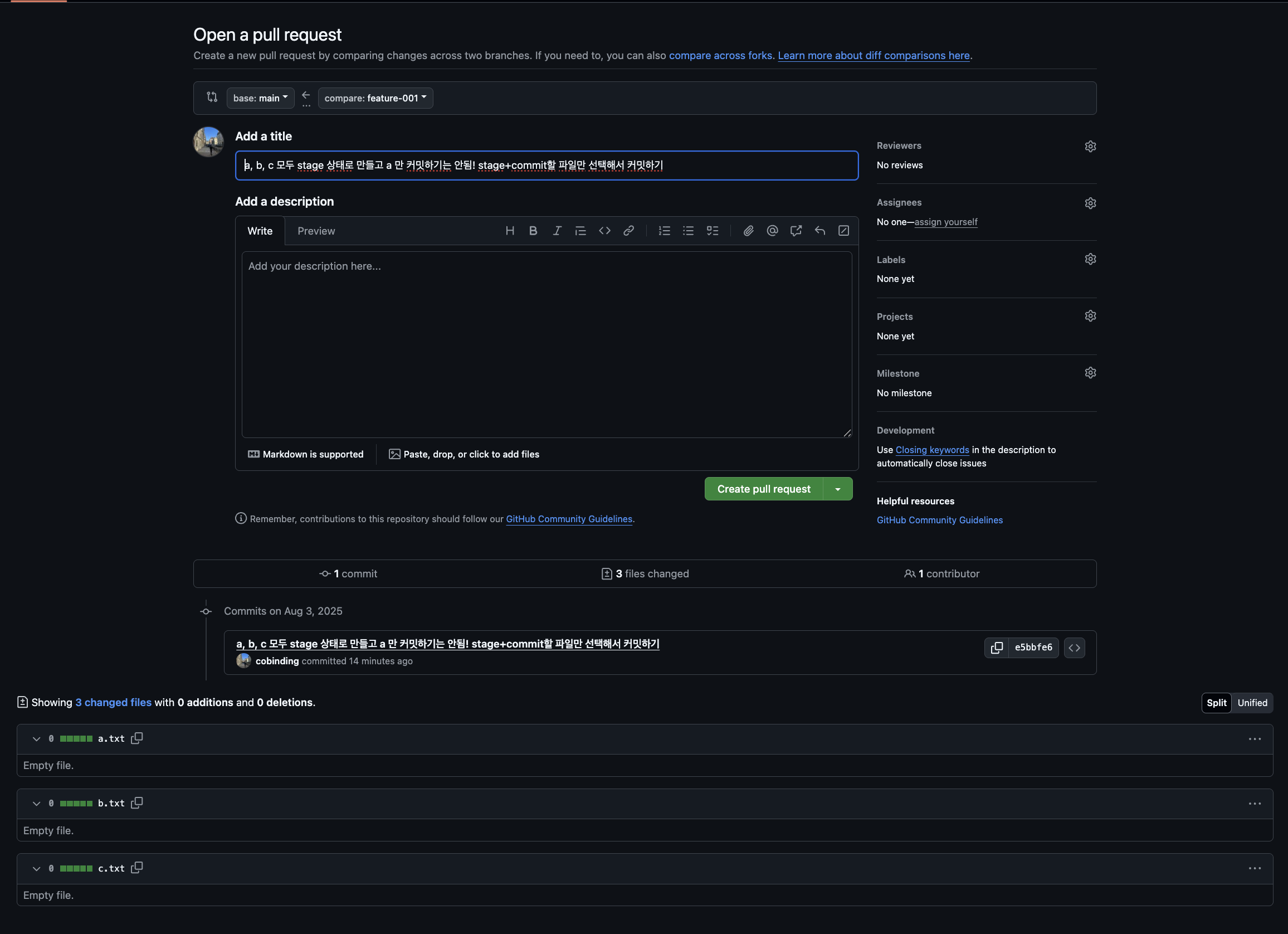Copy the commit SHA e5bbfe6
The width and height of the screenshot is (1288, 934).
(x=996, y=648)
